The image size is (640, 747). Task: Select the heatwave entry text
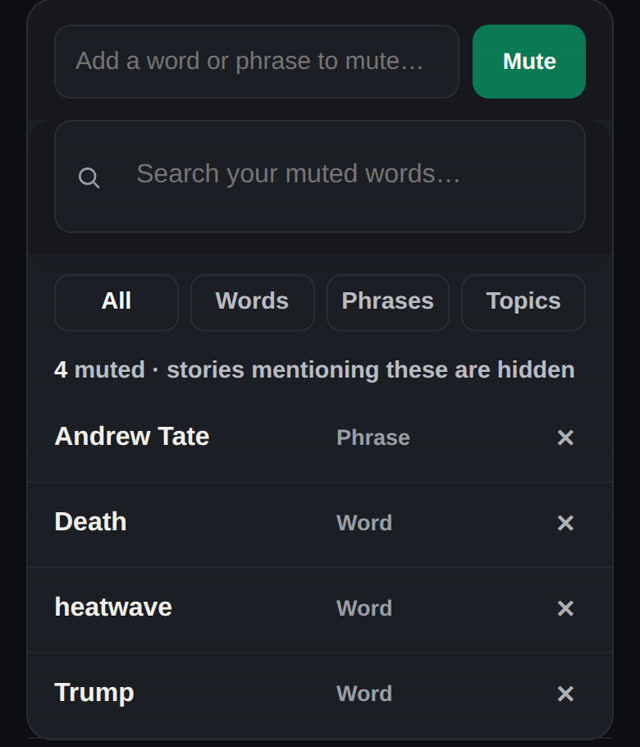[113, 606]
